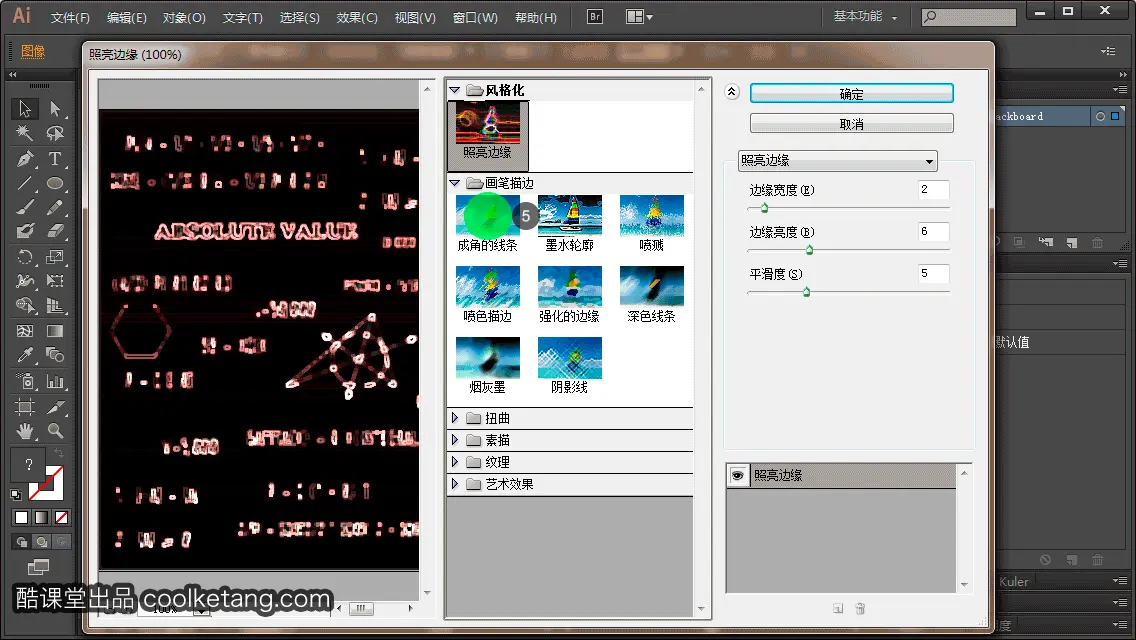The height and width of the screenshot is (640, 1136).
Task: Select the Rotate tool
Action: 25,257
